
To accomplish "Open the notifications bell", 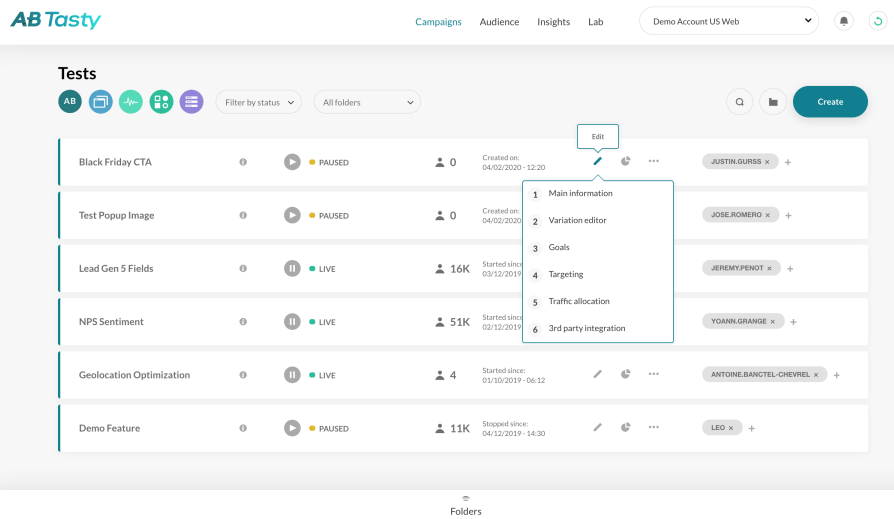I will [844, 21].
